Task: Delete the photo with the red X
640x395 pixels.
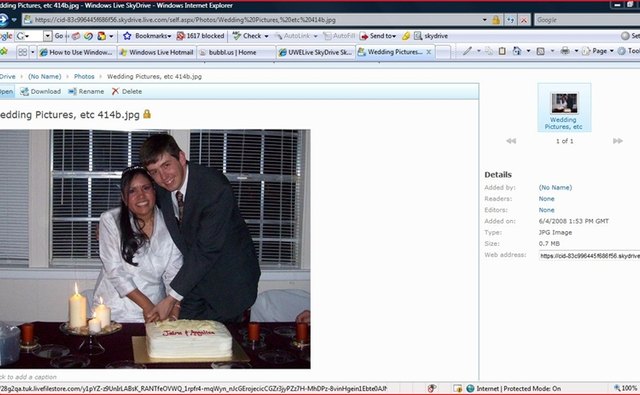Action: (x=127, y=91)
